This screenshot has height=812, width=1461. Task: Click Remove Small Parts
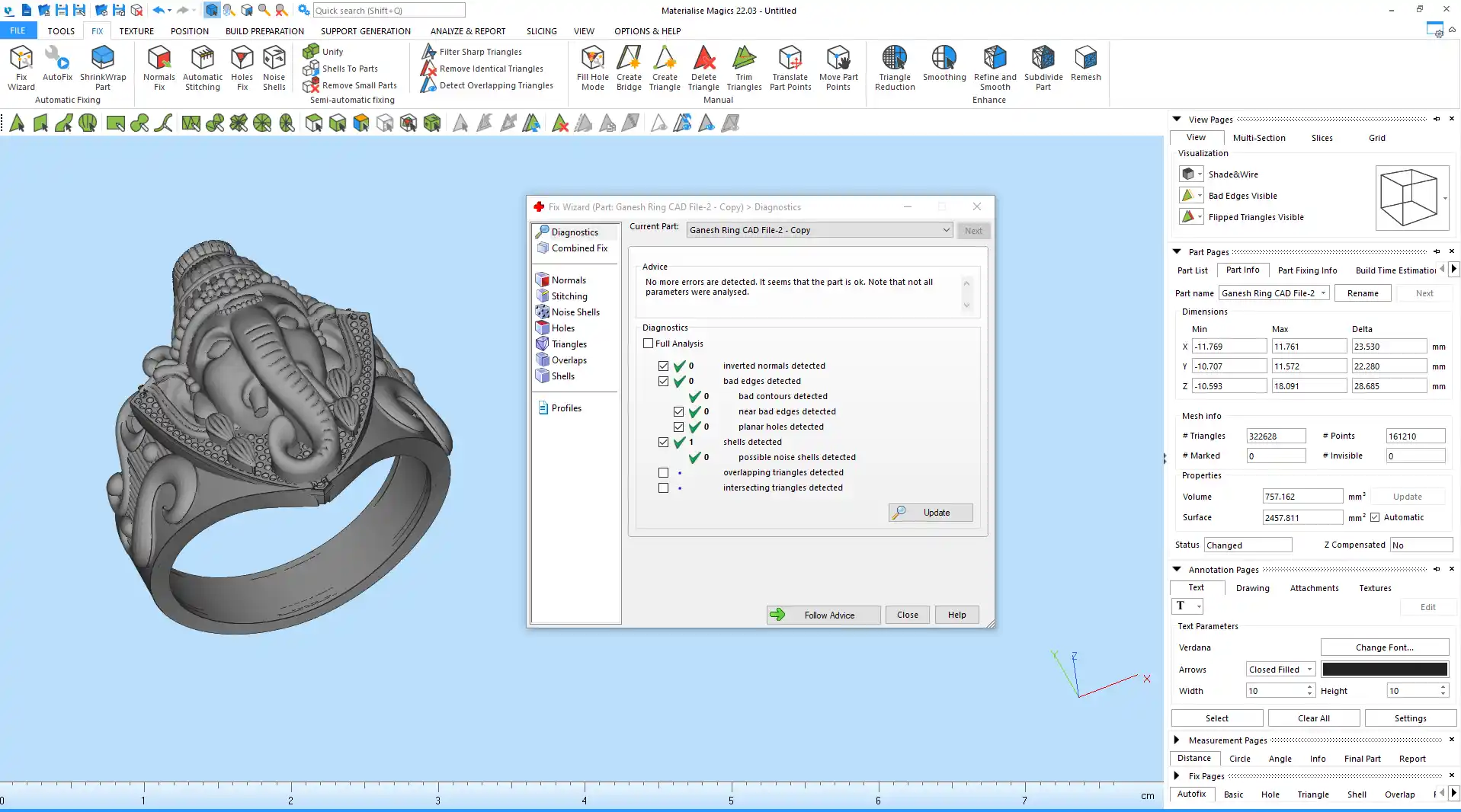tap(350, 85)
